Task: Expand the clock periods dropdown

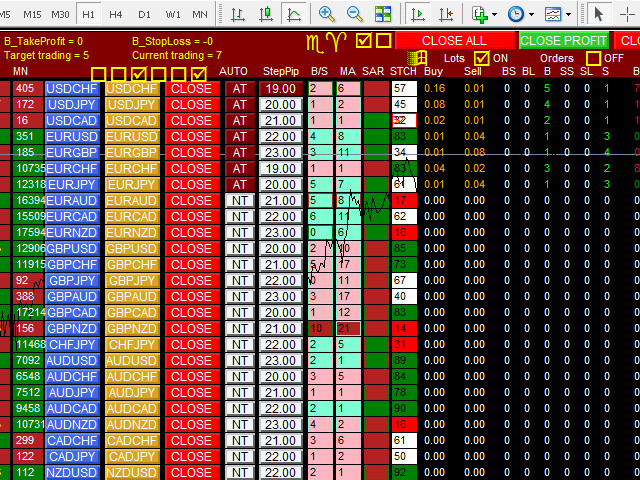Action: (x=528, y=14)
